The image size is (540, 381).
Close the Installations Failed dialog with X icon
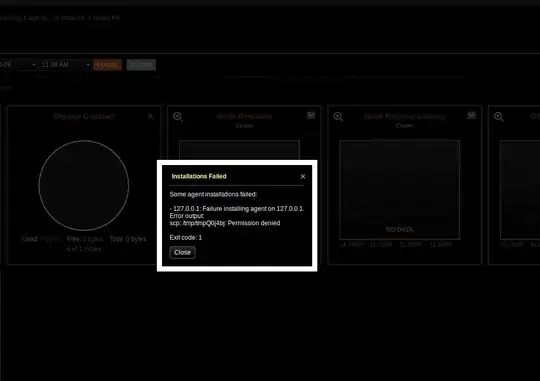click(x=303, y=176)
